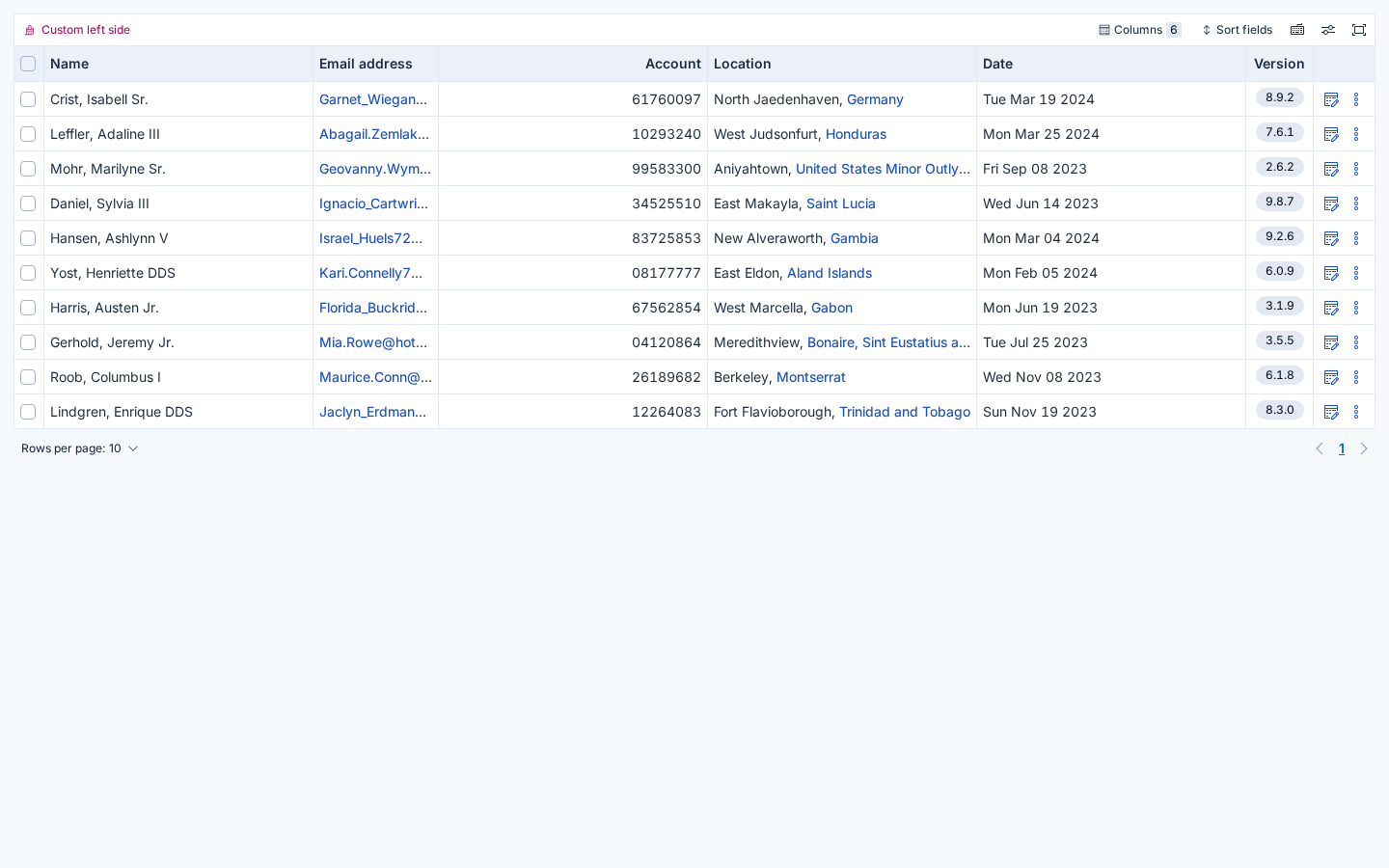Edit row for Lindgren, Enrique DDS
The image size is (1389, 868).
click(x=1331, y=412)
